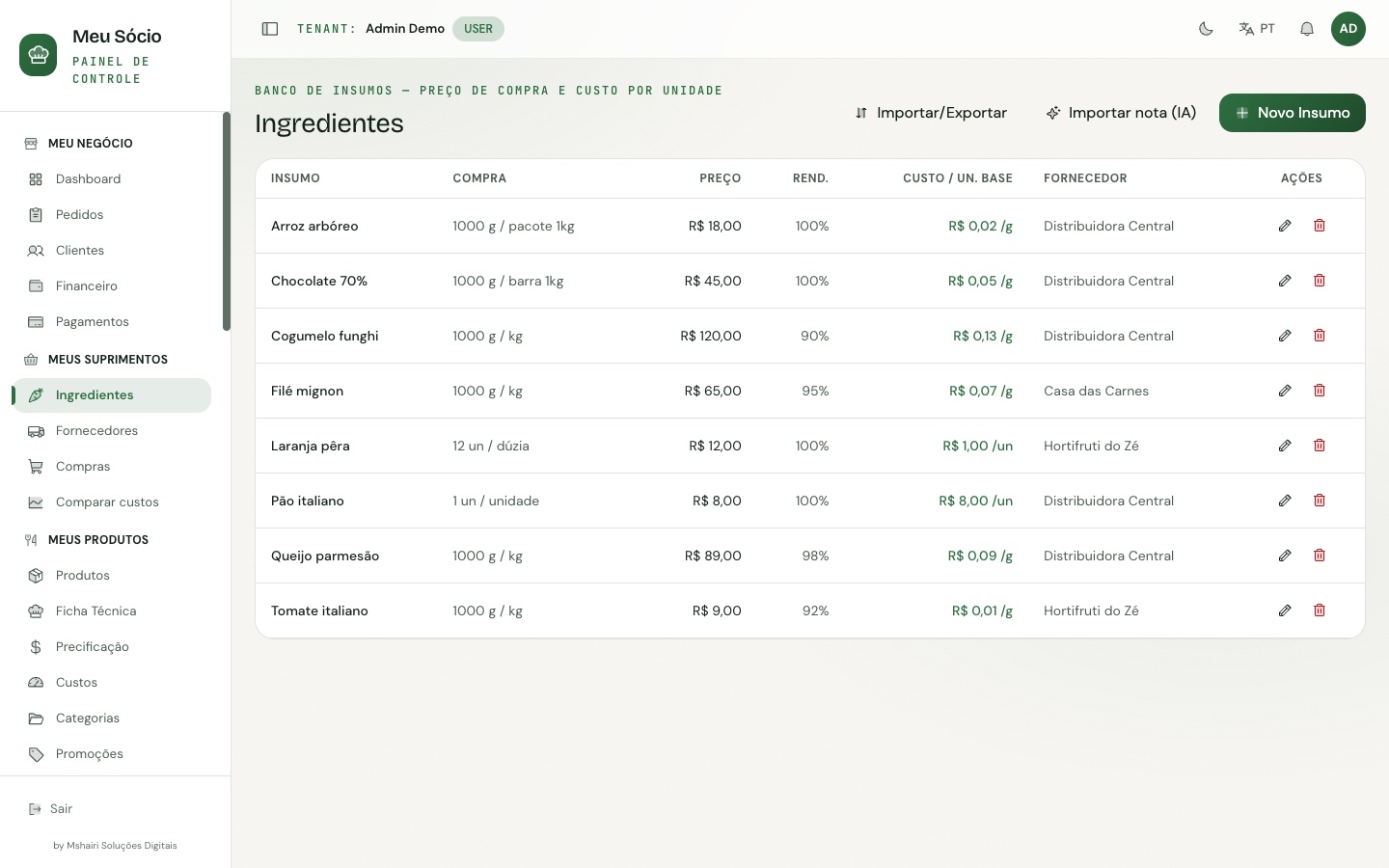
Task: Go to Compras in sidebar
Action: pos(112,467)
